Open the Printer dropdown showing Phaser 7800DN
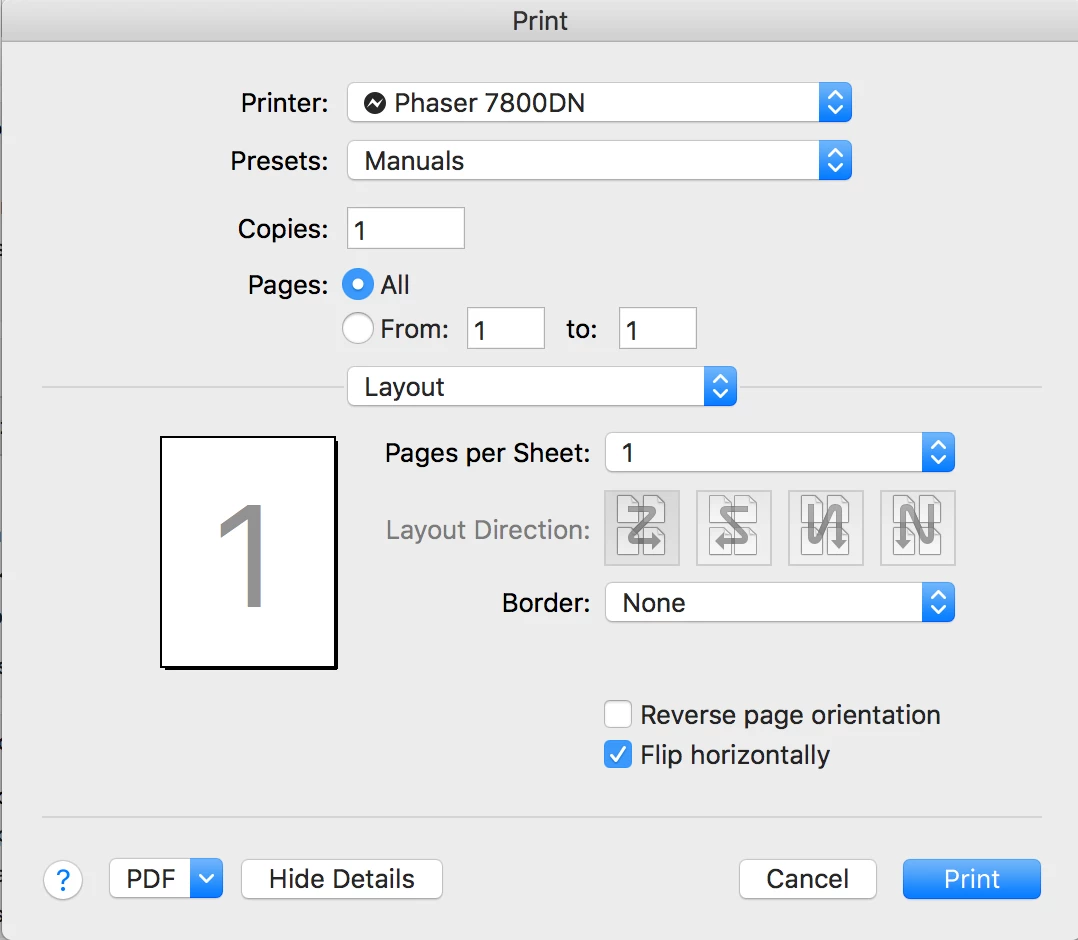This screenshot has width=1078, height=940. (x=600, y=102)
